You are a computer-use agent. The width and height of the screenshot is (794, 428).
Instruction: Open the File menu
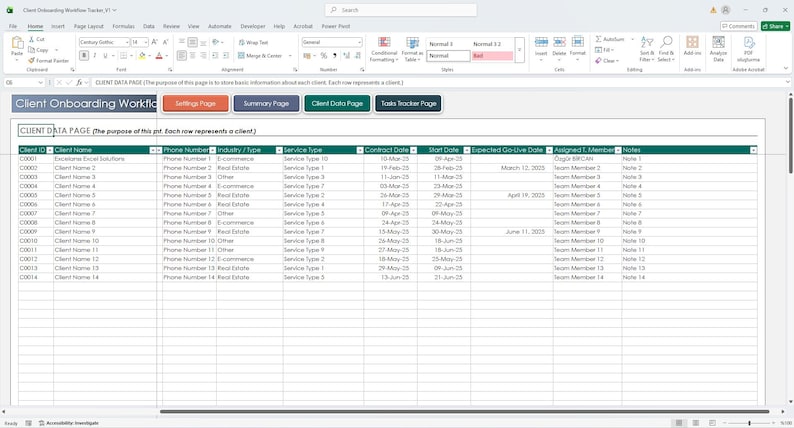coord(13,26)
